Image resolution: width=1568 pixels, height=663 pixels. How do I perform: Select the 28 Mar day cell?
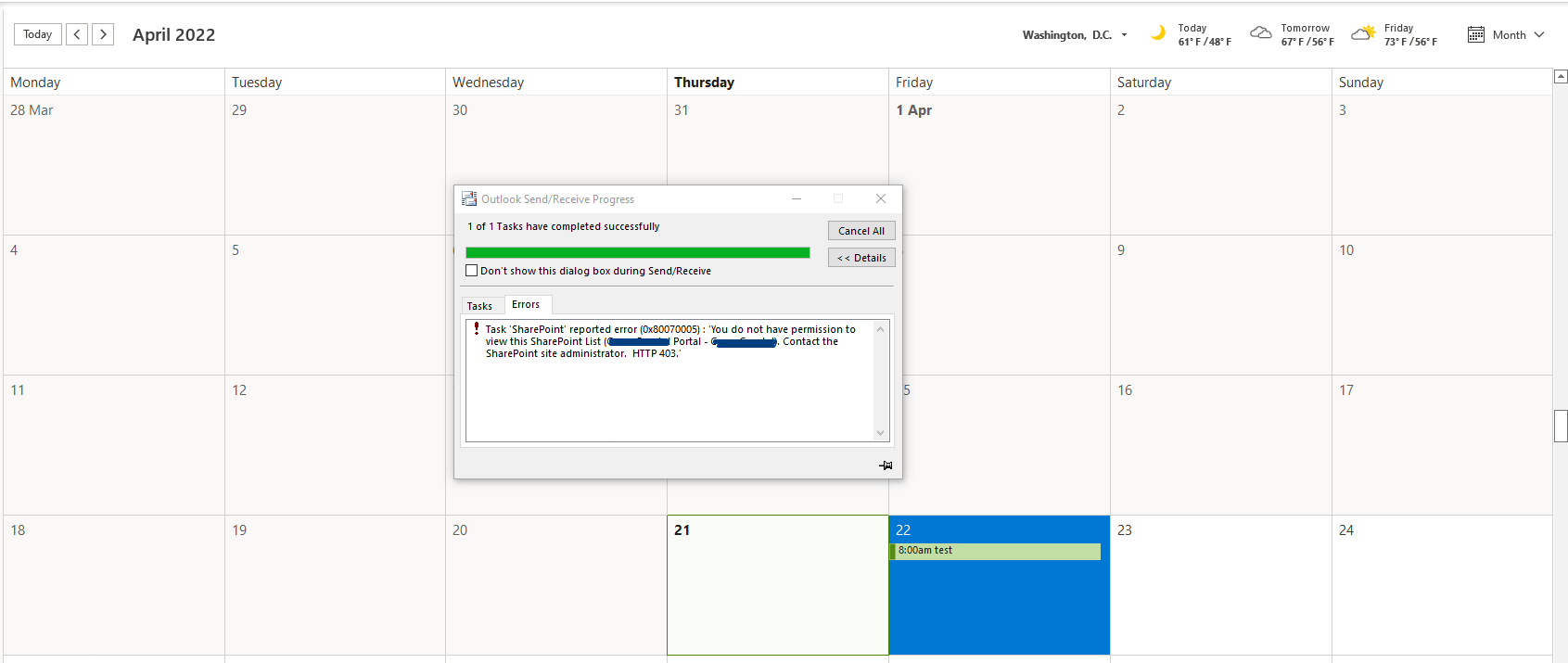pyautogui.click(x=113, y=165)
